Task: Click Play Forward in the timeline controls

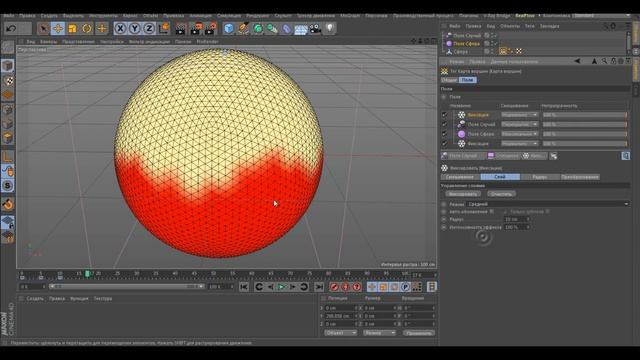Action: (281, 287)
